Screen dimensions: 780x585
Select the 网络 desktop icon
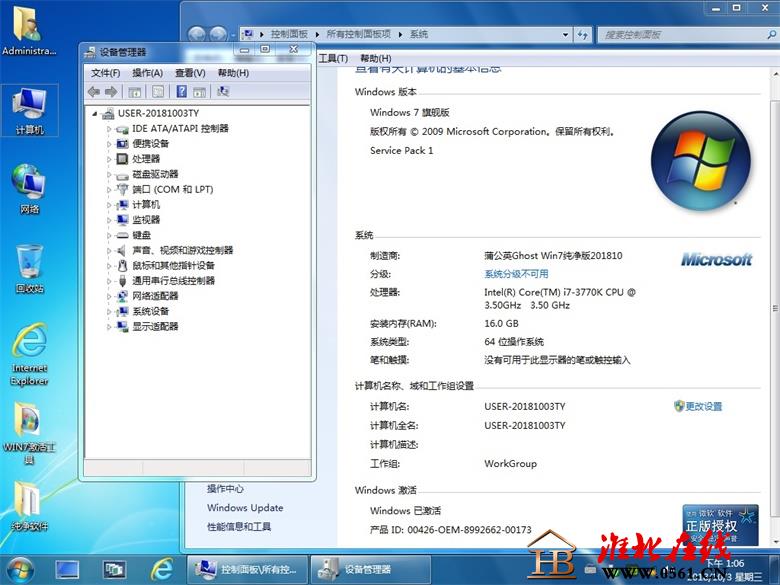pos(29,188)
